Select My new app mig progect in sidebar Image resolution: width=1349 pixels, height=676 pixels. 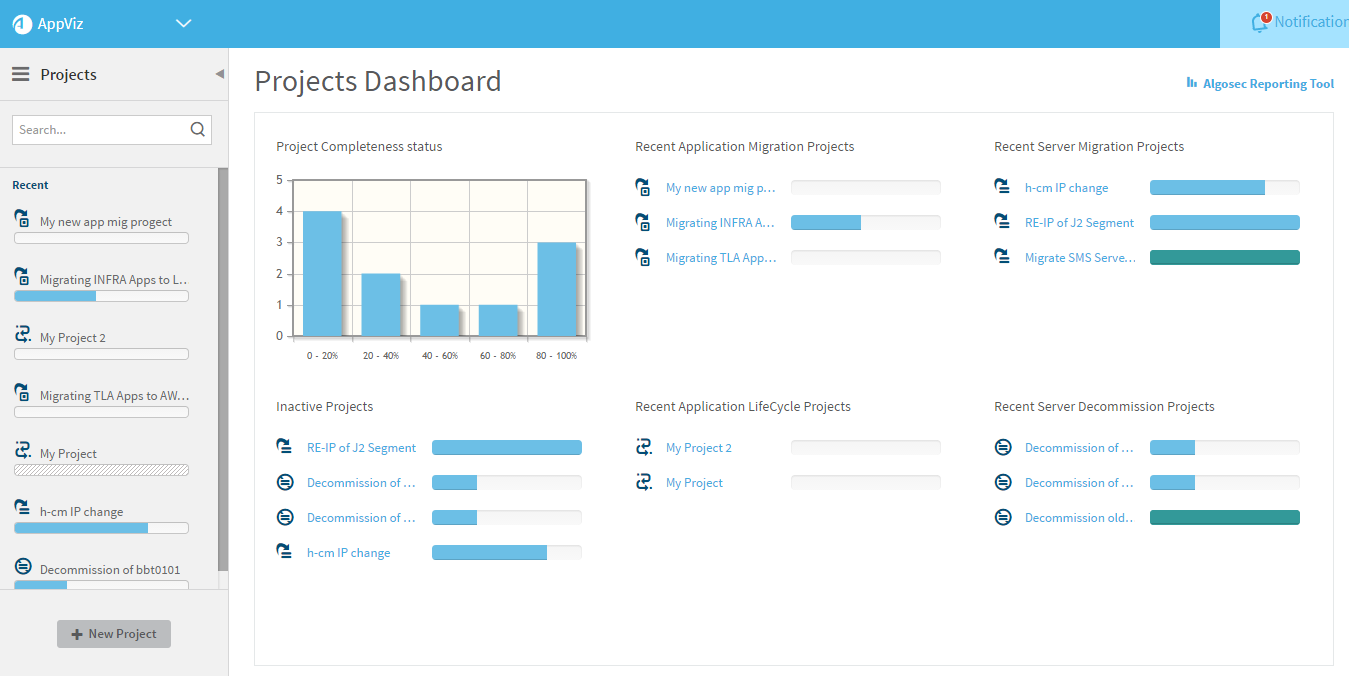point(106,222)
